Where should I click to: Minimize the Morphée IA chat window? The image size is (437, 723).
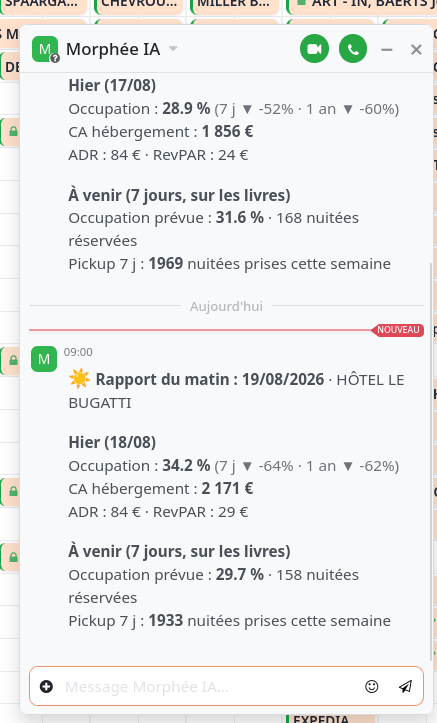click(387, 49)
